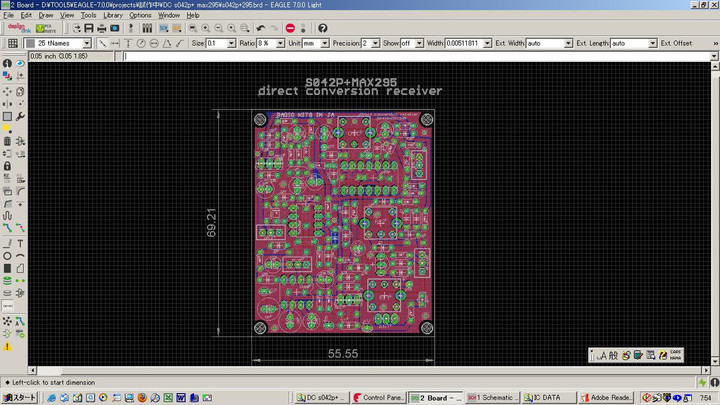Select the Info tool in left sidebar

[7, 63]
